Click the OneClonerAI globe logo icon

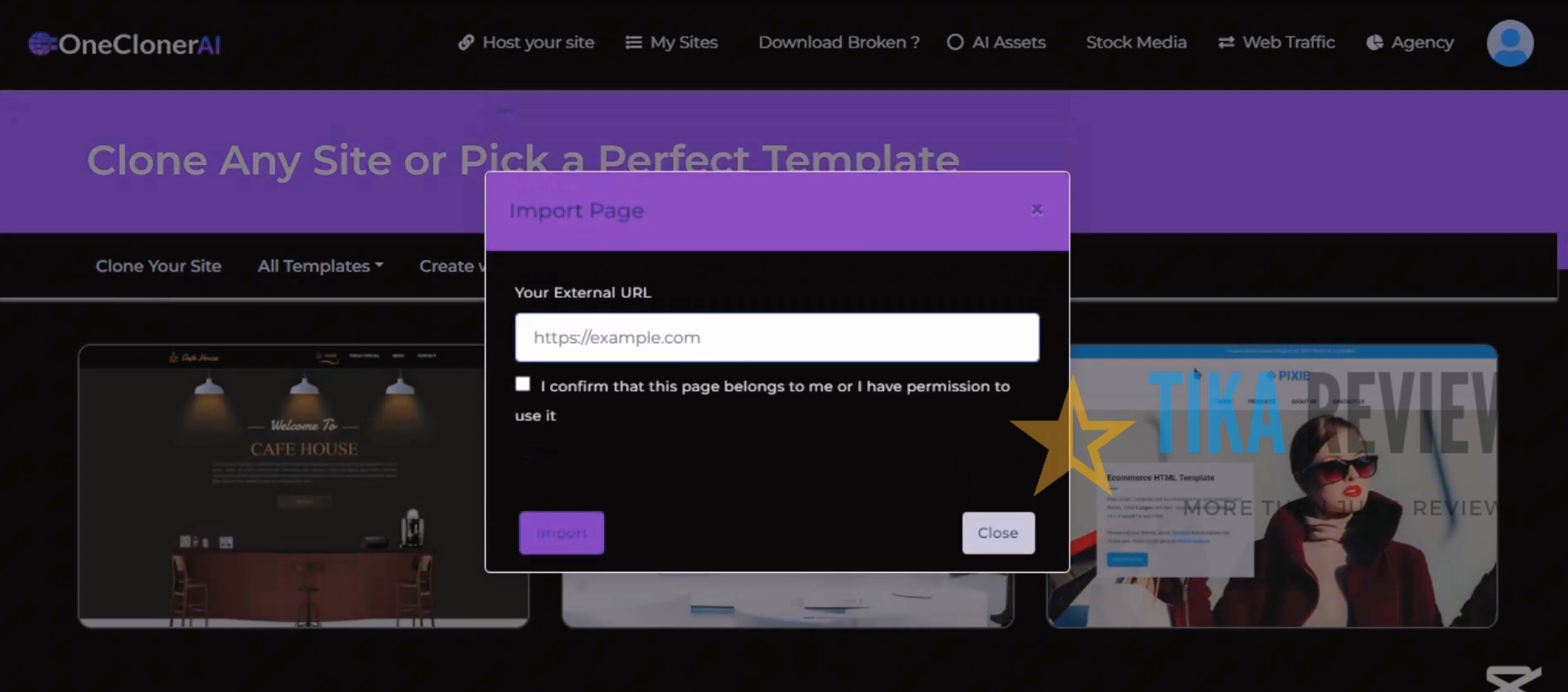(x=42, y=44)
